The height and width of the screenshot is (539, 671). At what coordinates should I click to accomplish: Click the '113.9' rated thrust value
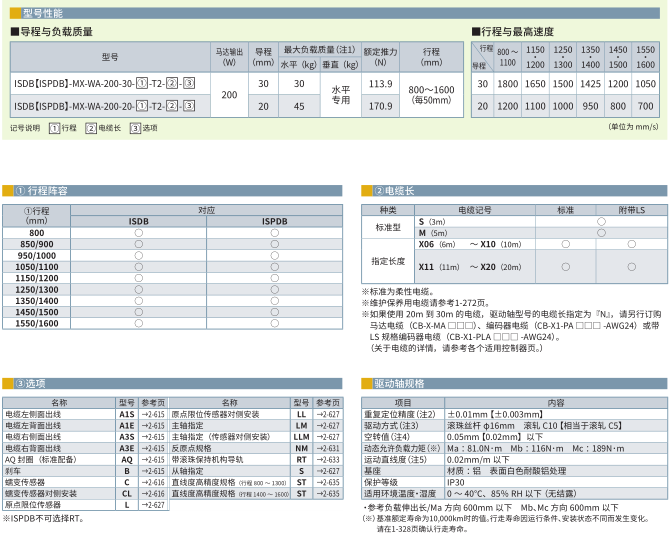[x=380, y=83]
